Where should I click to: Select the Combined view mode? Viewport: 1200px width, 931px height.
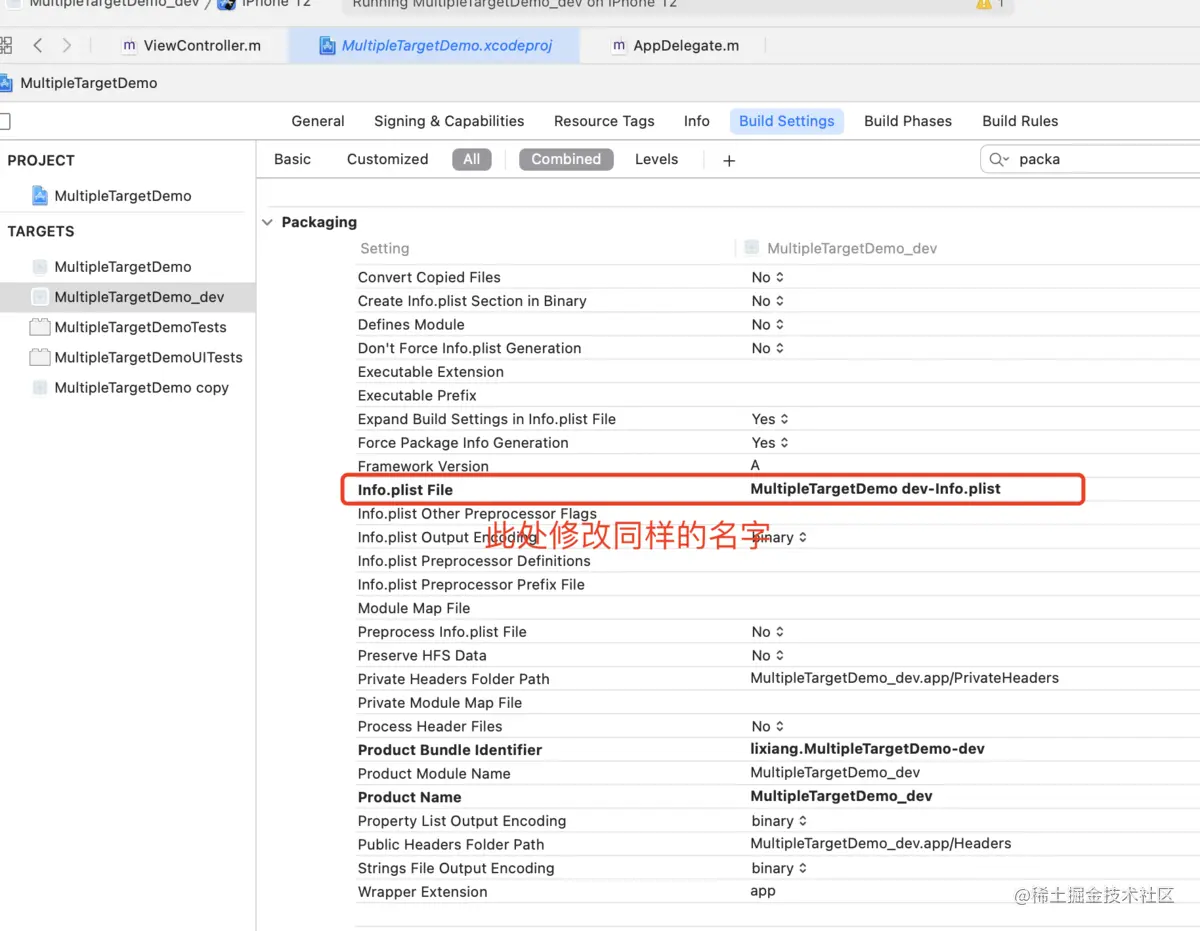pos(566,159)
